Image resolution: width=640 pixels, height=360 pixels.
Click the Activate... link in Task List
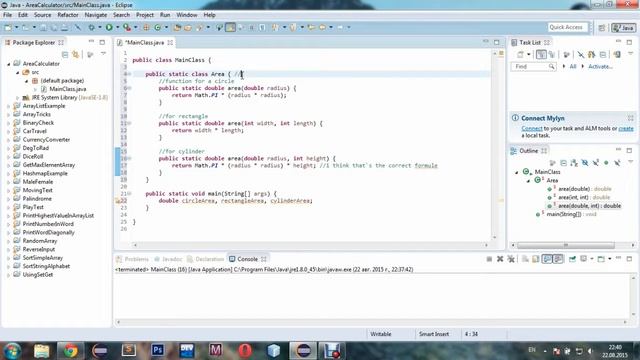pyautogui.click(x=600, y=67)
